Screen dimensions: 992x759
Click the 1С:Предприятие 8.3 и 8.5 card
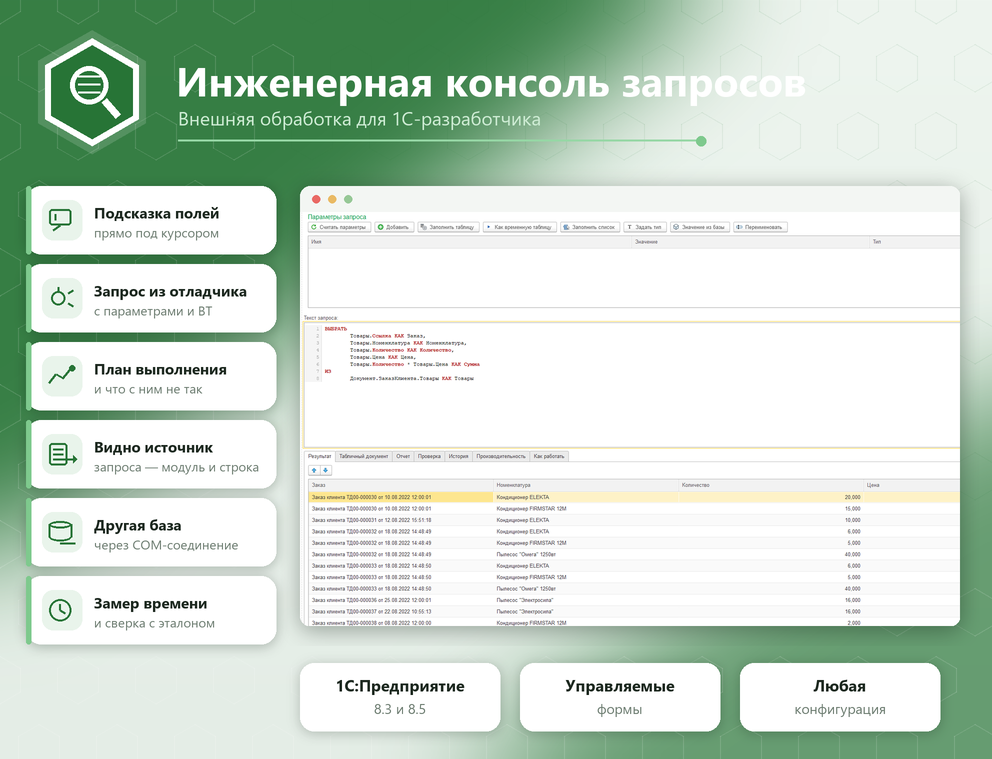[400, 697]
